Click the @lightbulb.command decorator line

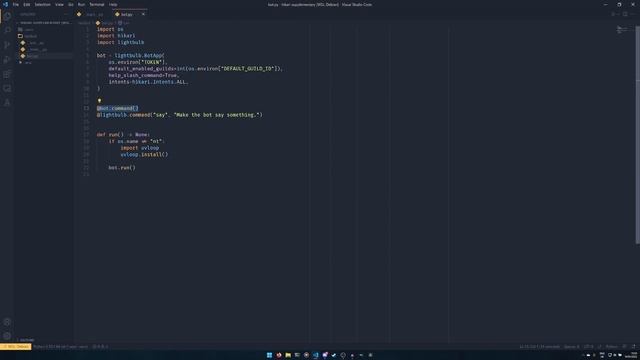180,115
